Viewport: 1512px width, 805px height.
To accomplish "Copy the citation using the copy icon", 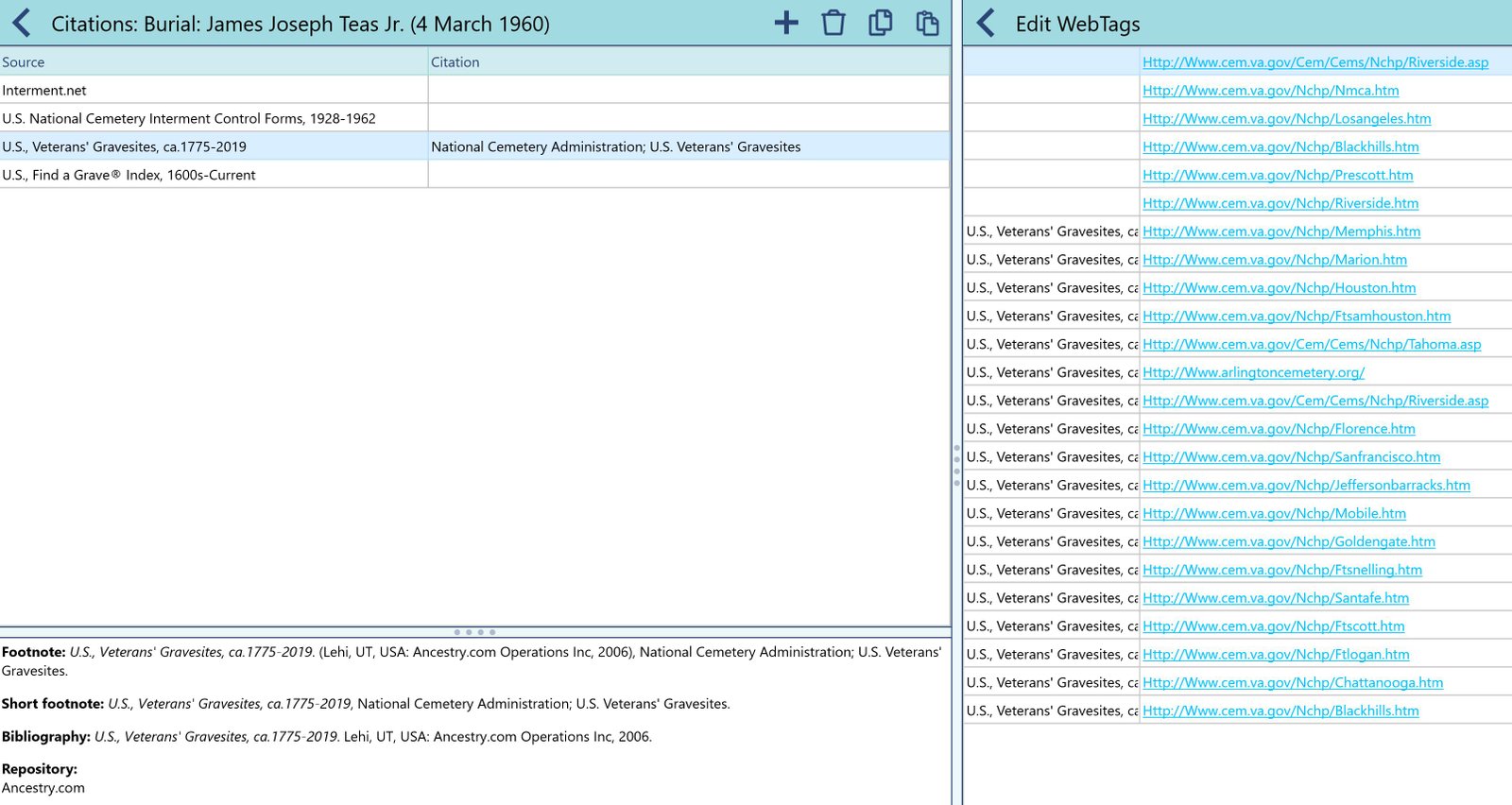I will 881,23.
